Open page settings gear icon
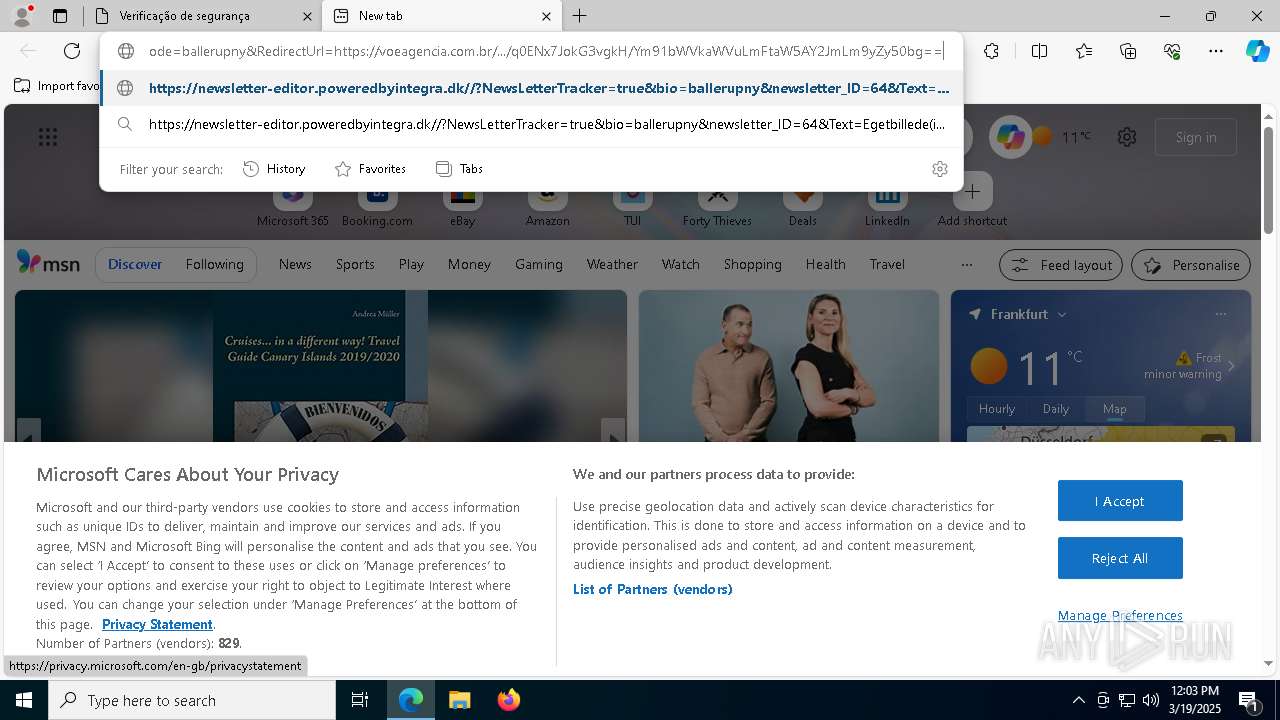The height and width of the screenshot is (720, 1280). click(x=1127, y=137)
